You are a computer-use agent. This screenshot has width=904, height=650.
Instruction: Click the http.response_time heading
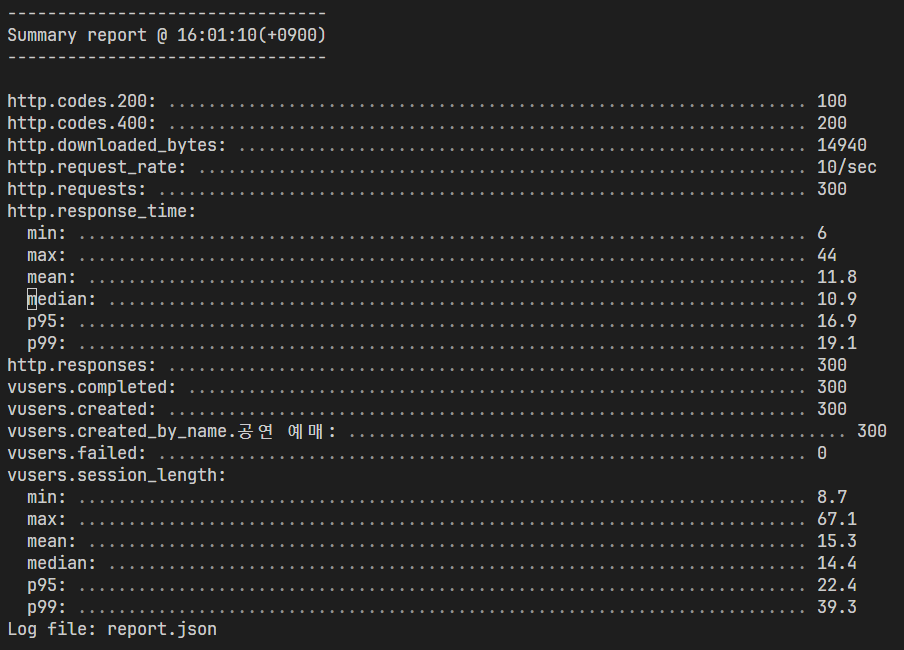coord(101,211)
